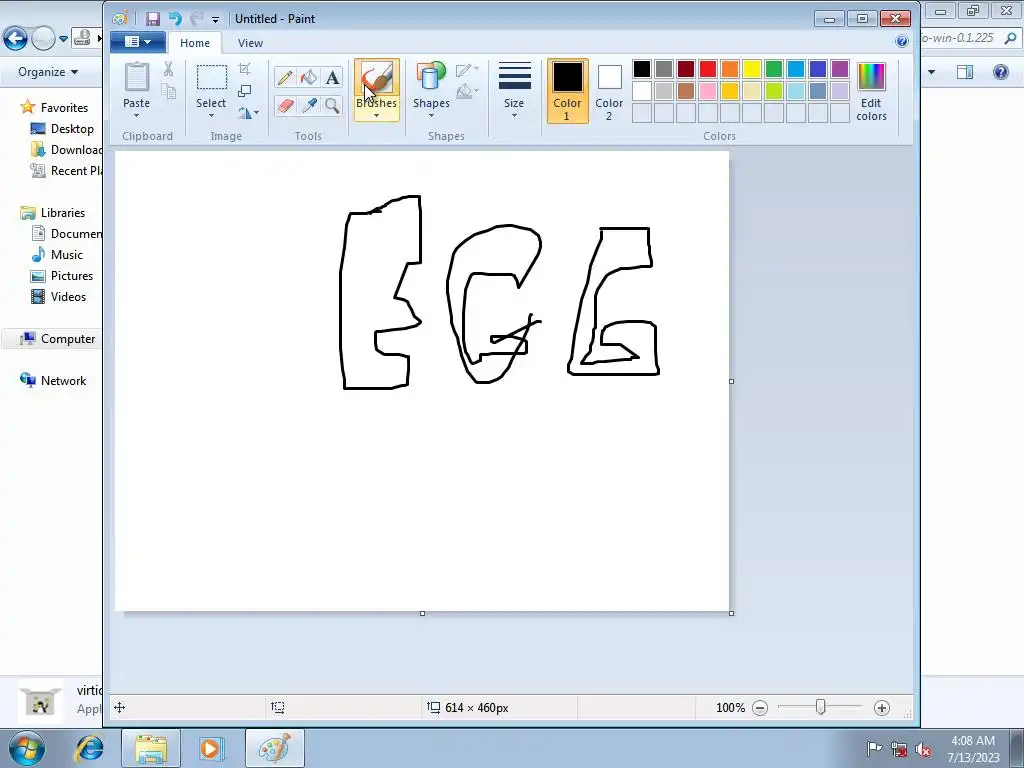Select the Text tool
This screenshot has height=768, width=1024.
[332, 78]
